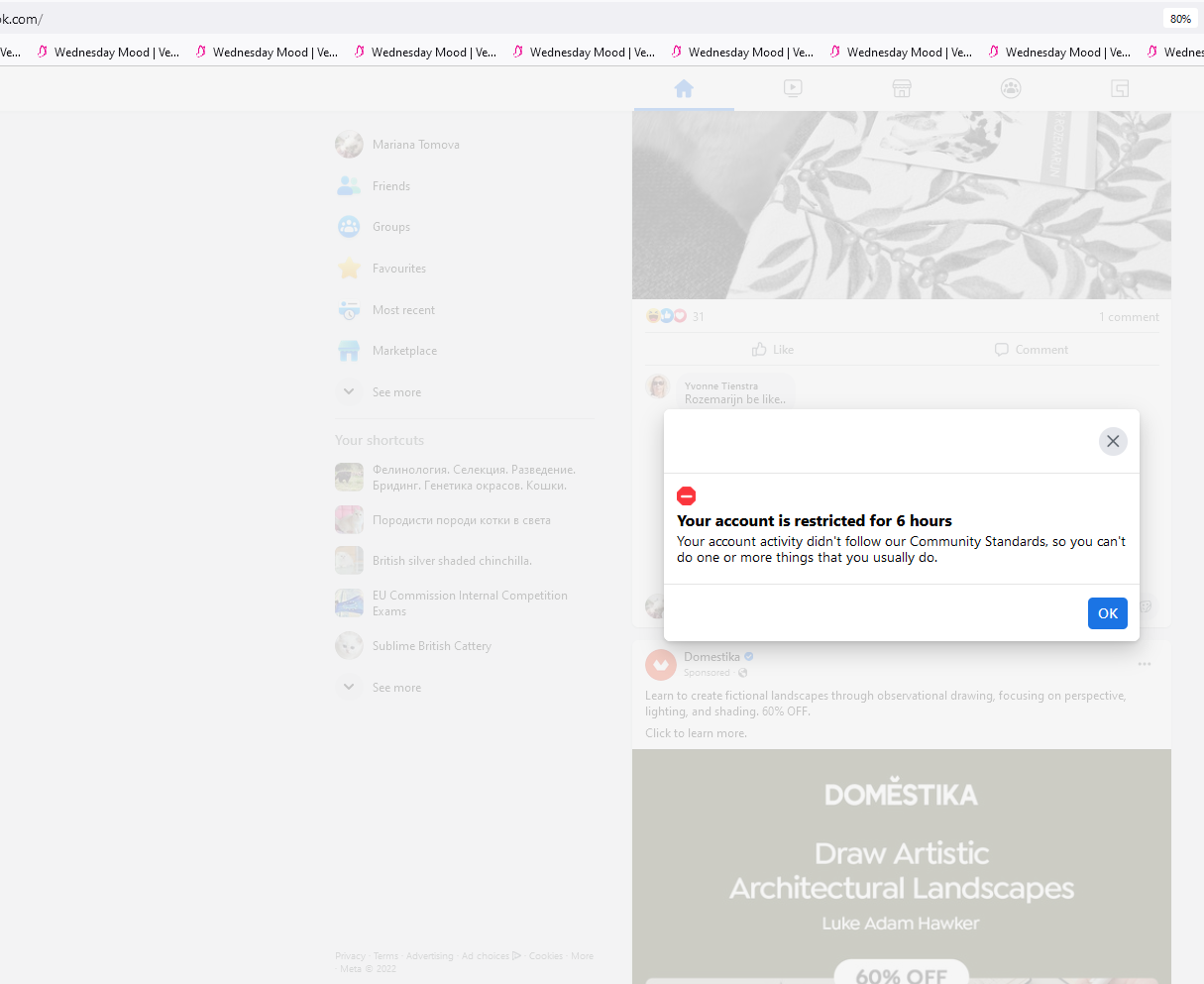
Task: Click the OK button in the dialog
Action: pos(1107,613)
